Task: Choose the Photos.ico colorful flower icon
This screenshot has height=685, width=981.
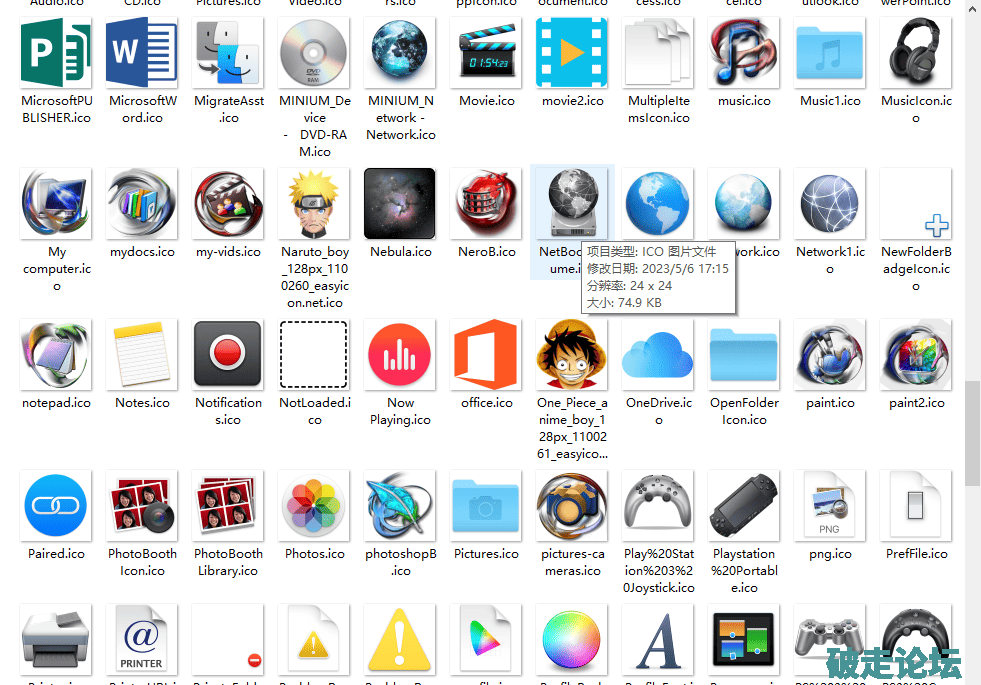Action: pyautogui.click(x=314, y=506)
